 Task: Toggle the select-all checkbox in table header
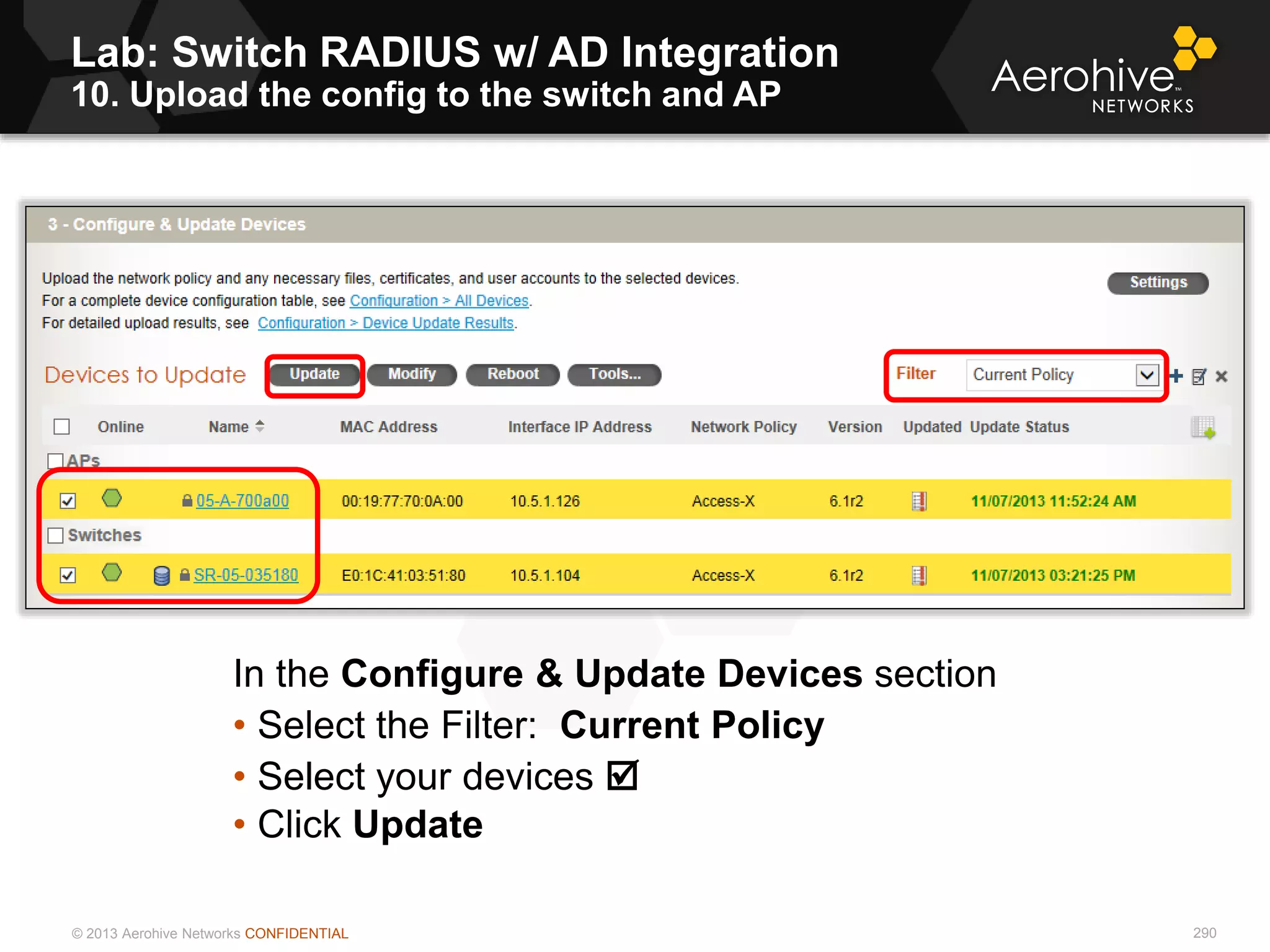(61, 426)
